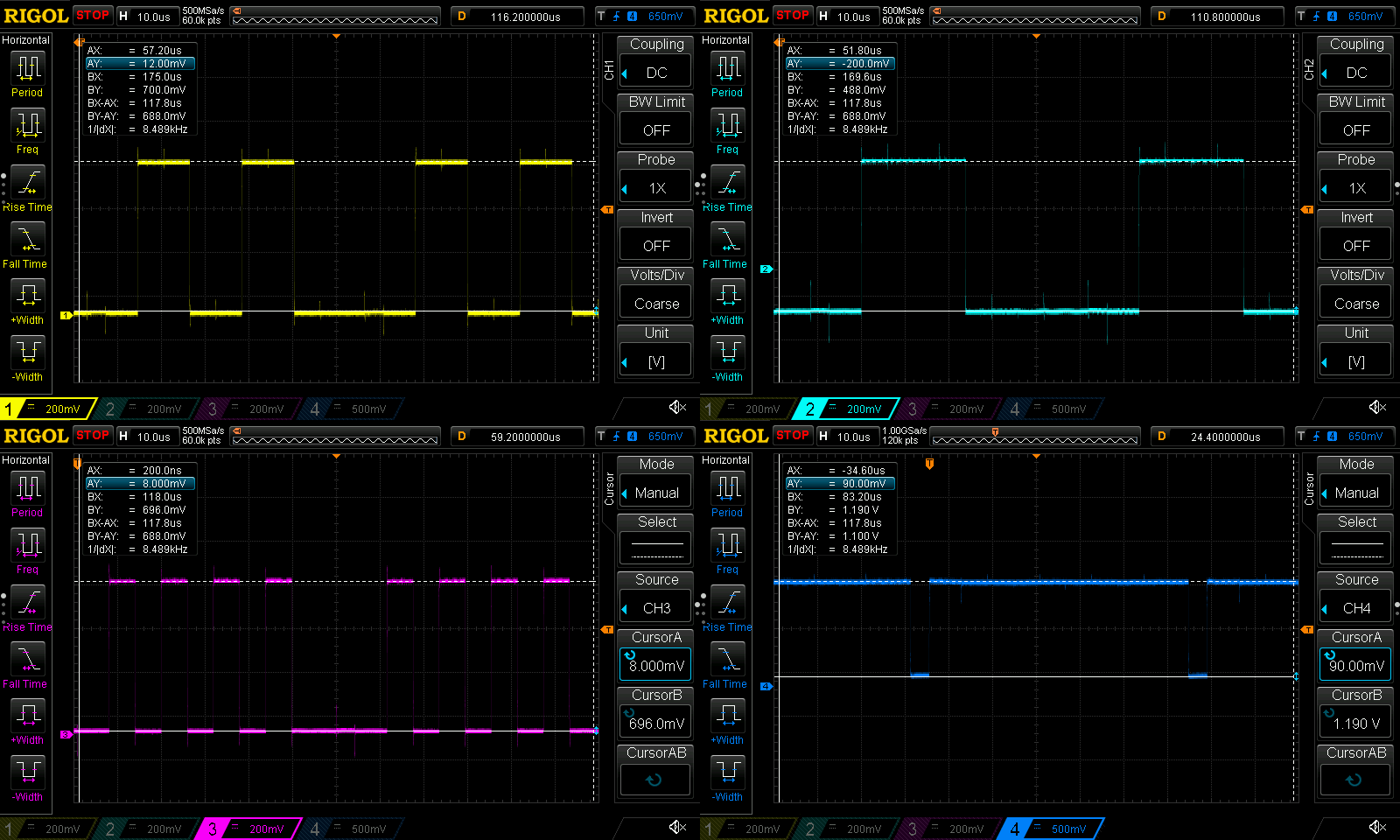
Task: Toggle Volts/Div Coarse setting in CH1 menu
Action: pos(656,303)
